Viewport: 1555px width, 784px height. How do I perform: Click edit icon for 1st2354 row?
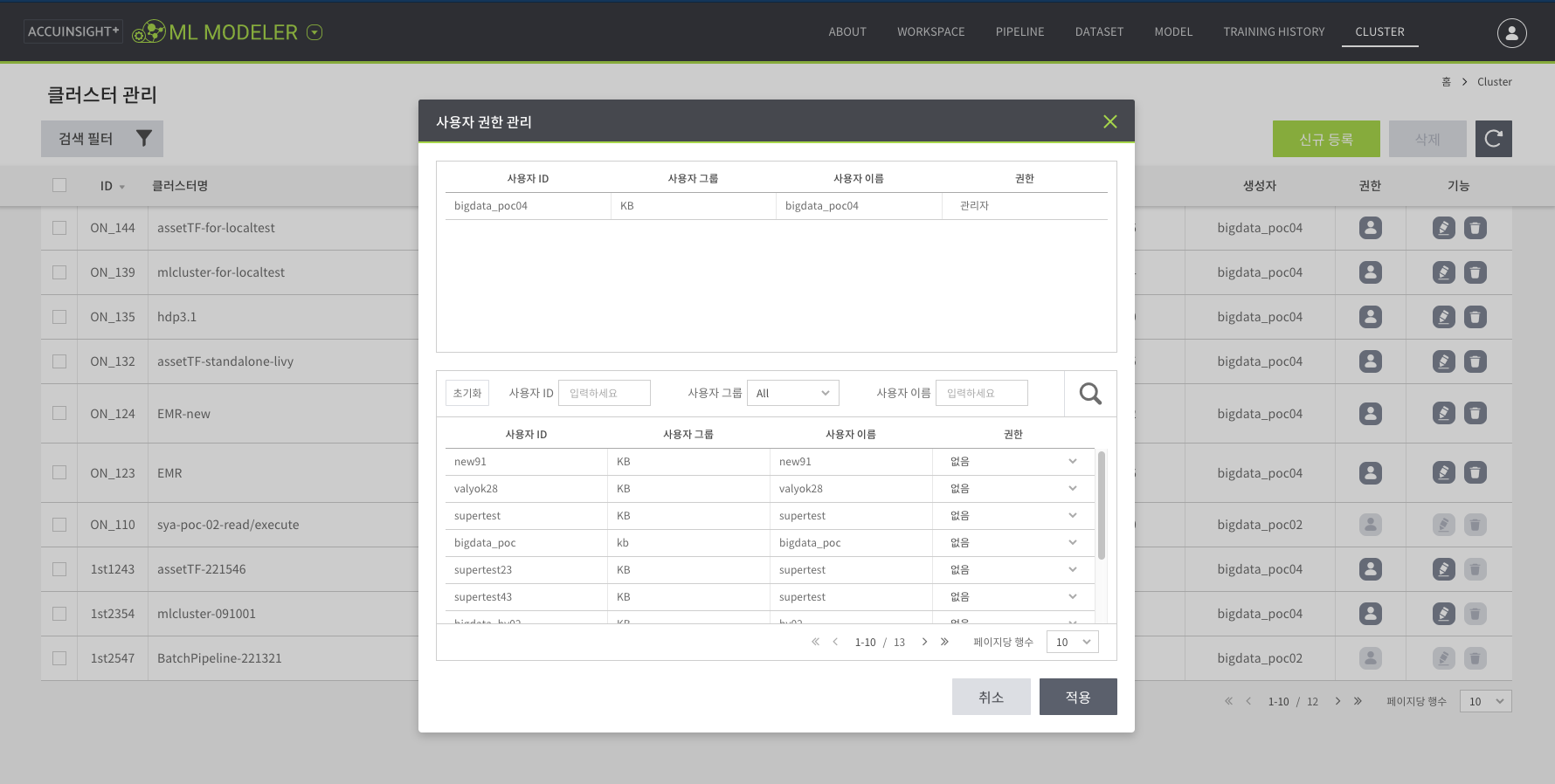pyautogui.click(x=1444, y=614)
